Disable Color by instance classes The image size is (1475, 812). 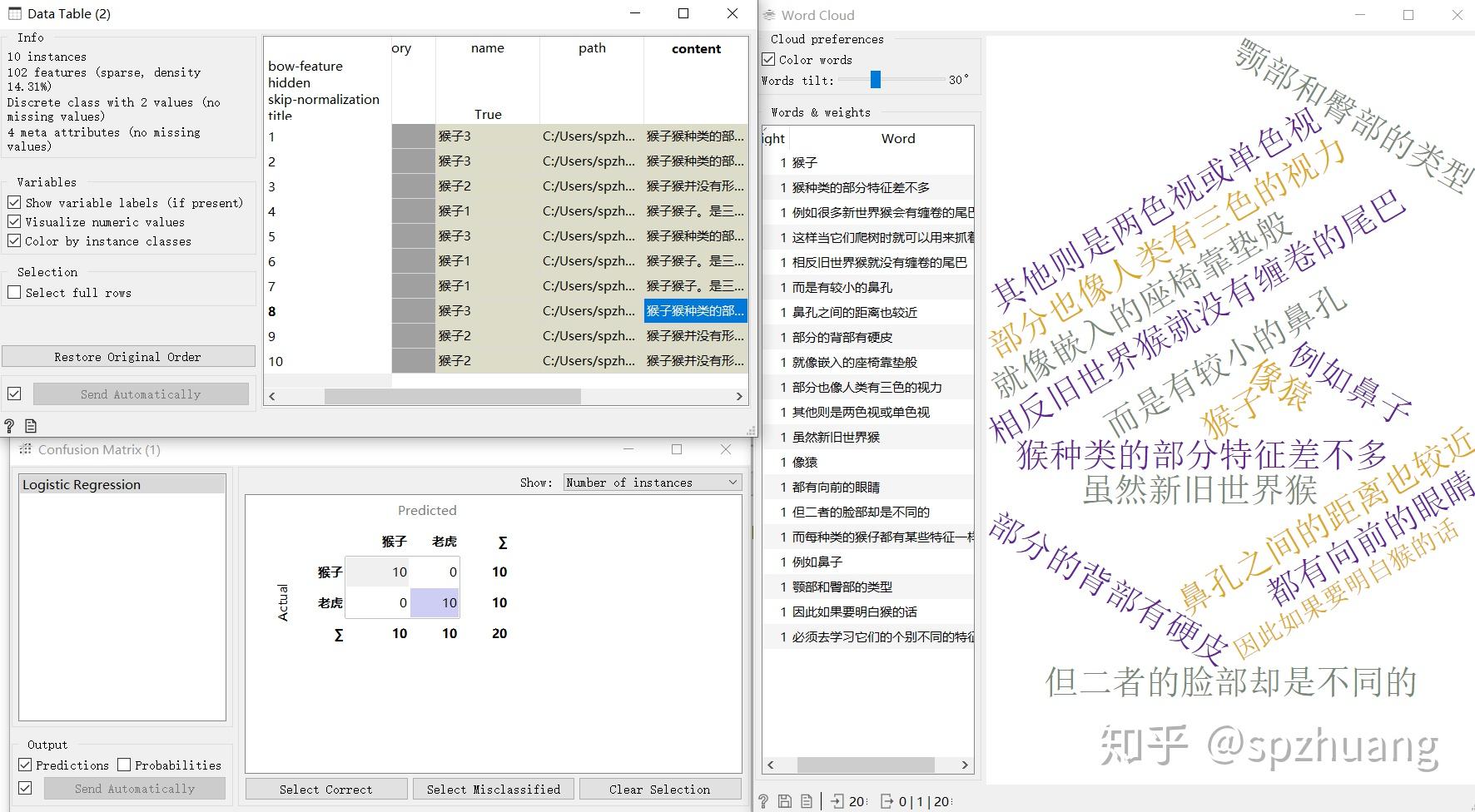[14, 240]
